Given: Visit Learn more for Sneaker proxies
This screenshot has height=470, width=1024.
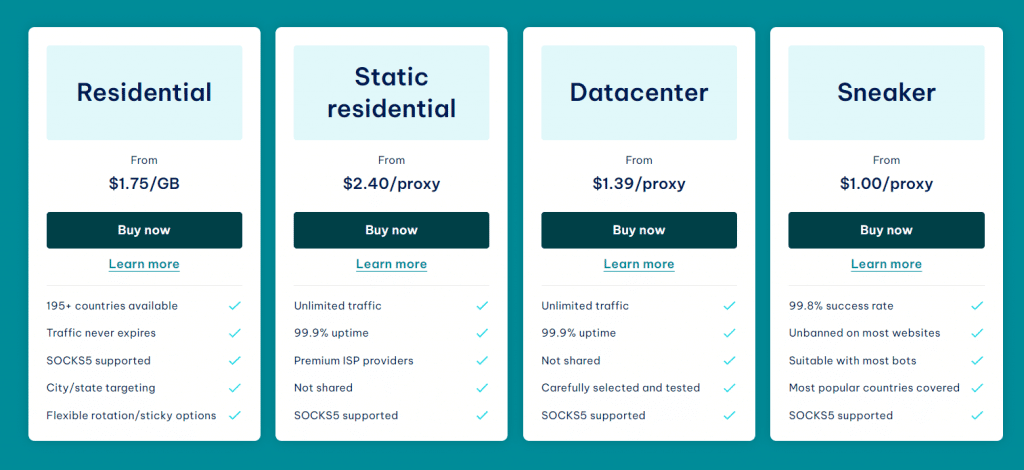Looking at the screenshot, I should (886, 264).
